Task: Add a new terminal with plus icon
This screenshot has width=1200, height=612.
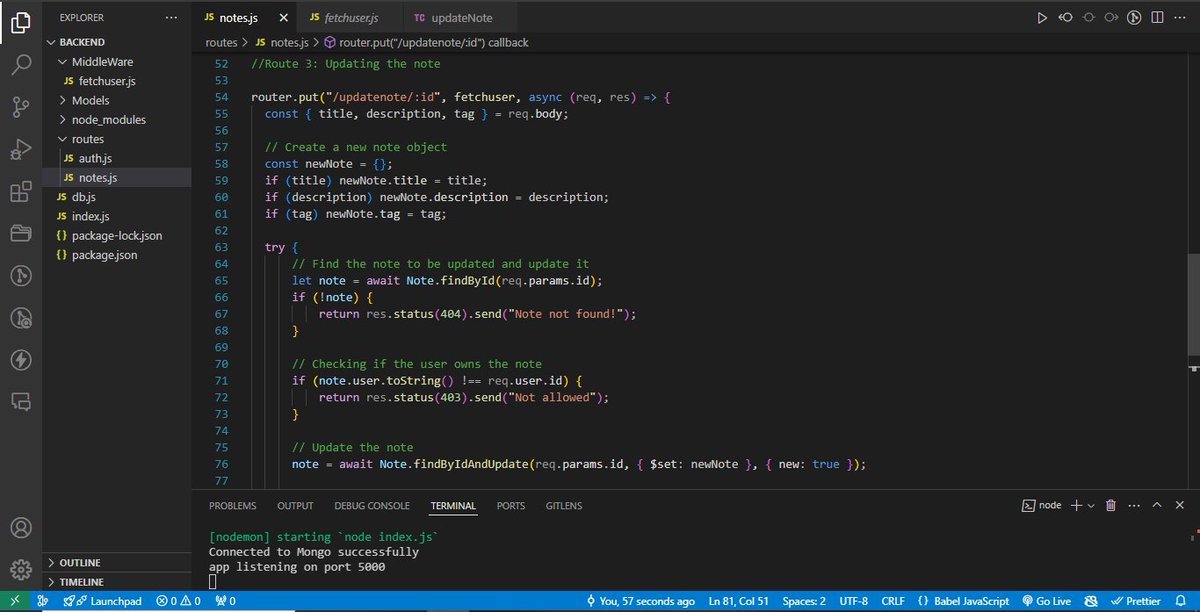Action: click(1076, 505)
